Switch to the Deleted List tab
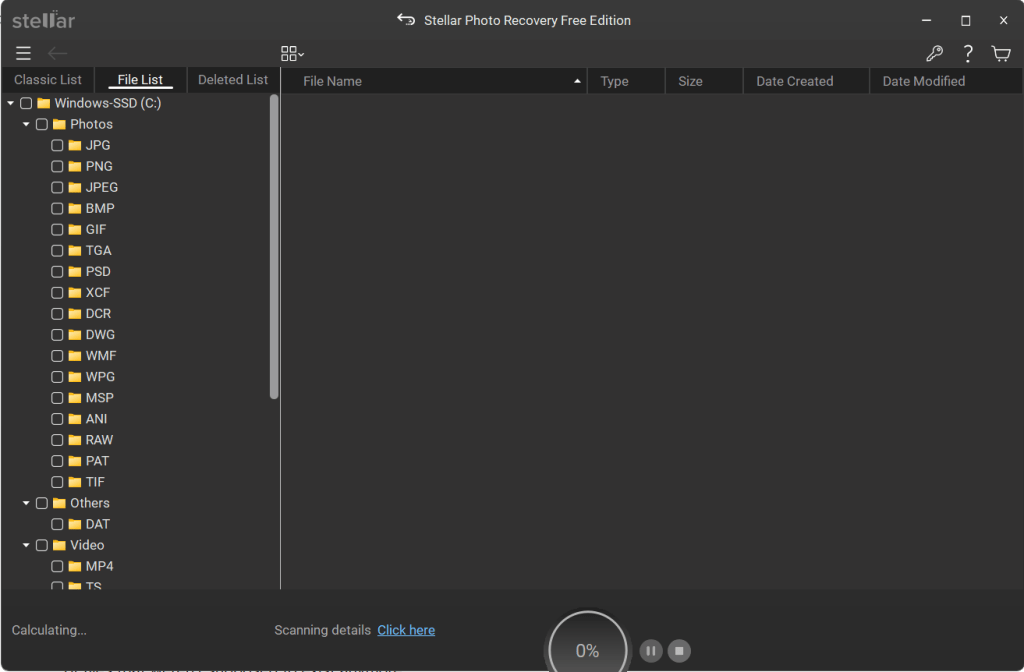Screen dimensions: 1024x672 coord(233,80)
